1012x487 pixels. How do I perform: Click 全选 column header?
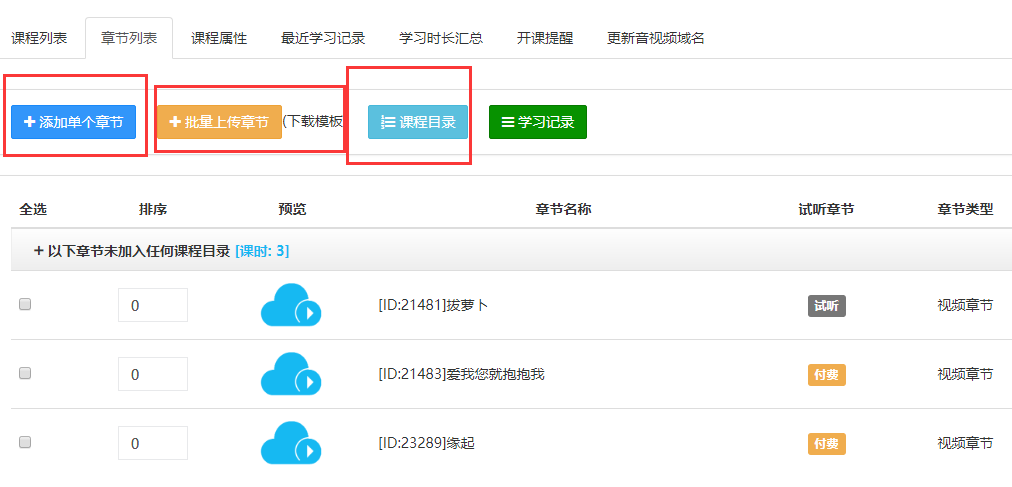click(33, 210)
